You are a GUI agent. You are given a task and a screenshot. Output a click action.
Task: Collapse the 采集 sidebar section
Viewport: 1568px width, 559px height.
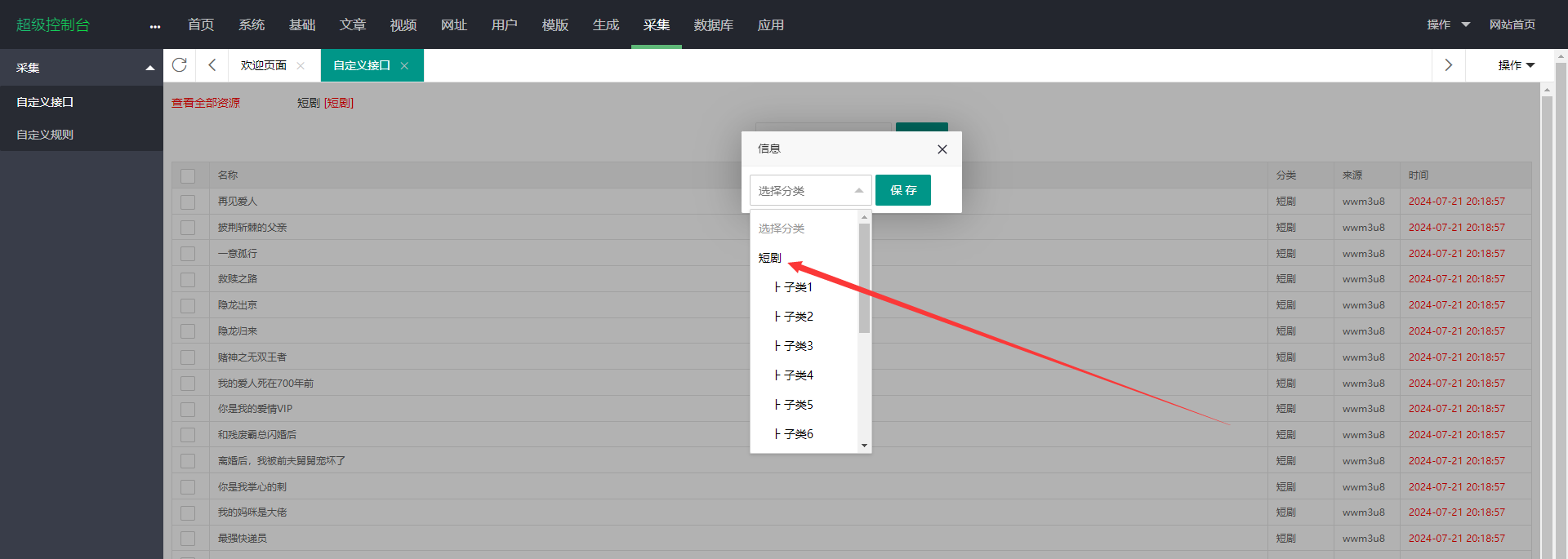pyautogui.click(x=149, y=68)
